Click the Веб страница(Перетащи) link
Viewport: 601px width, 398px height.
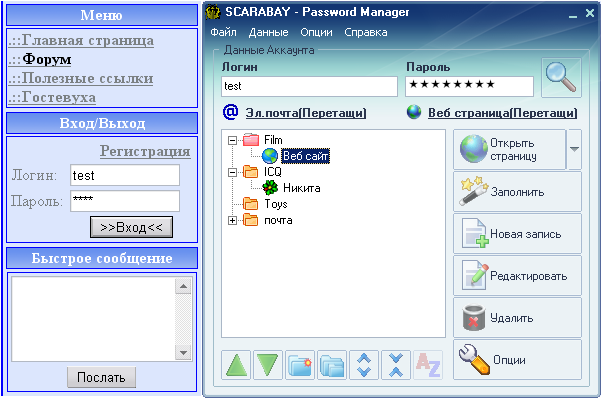(x=502, y=113)
